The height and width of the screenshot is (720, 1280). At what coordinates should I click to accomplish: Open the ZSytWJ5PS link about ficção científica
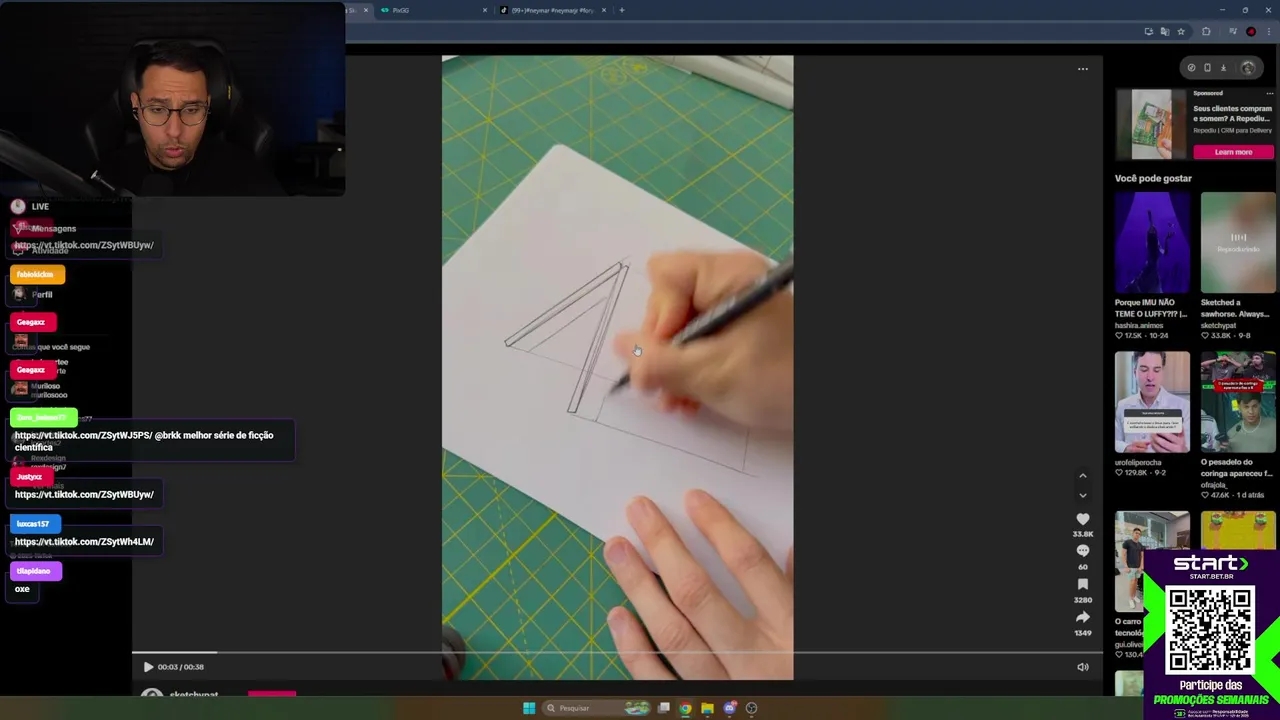pyautogui.click(x=83, y=435)
